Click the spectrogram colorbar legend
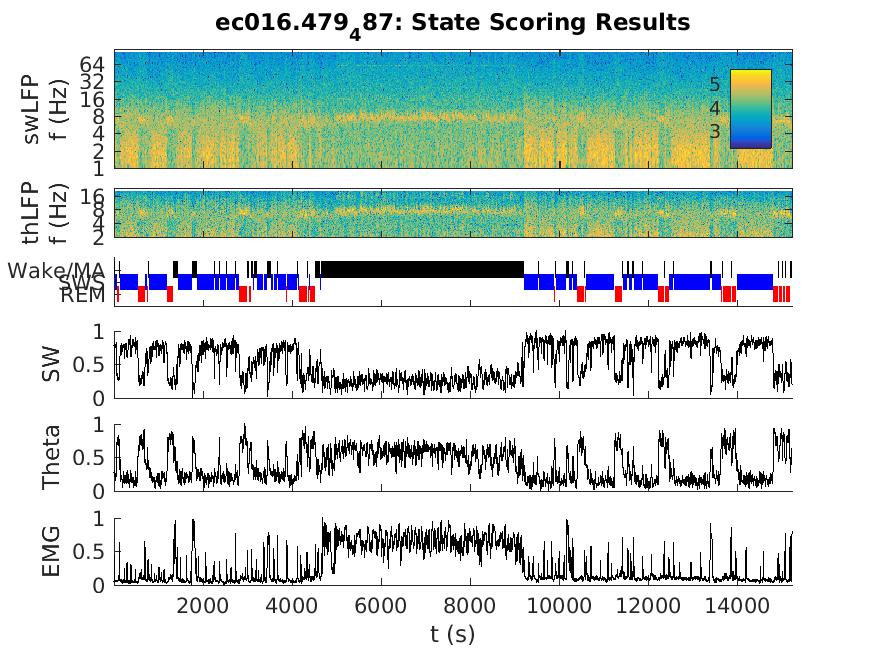 (750, 108)
